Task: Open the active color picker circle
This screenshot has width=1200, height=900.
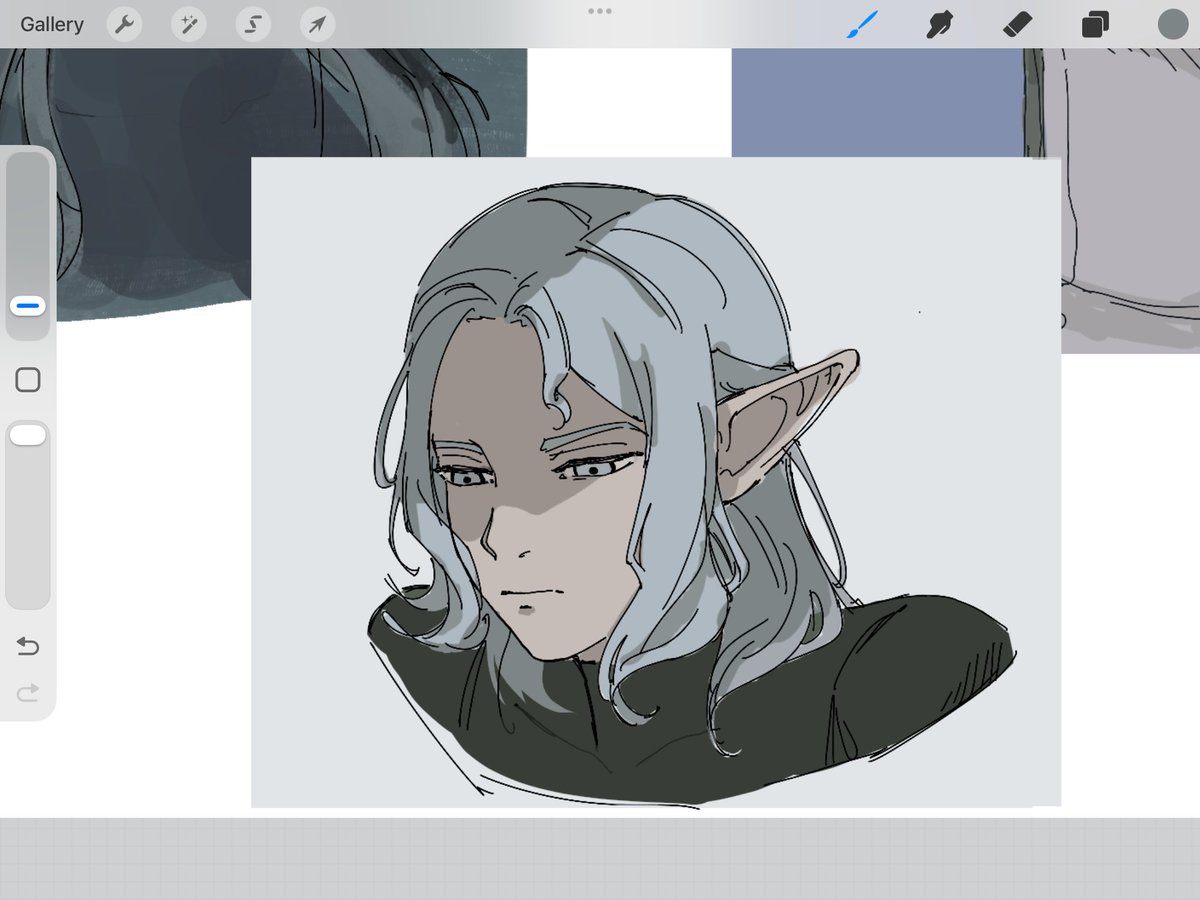Action: tap(1172, 24)
